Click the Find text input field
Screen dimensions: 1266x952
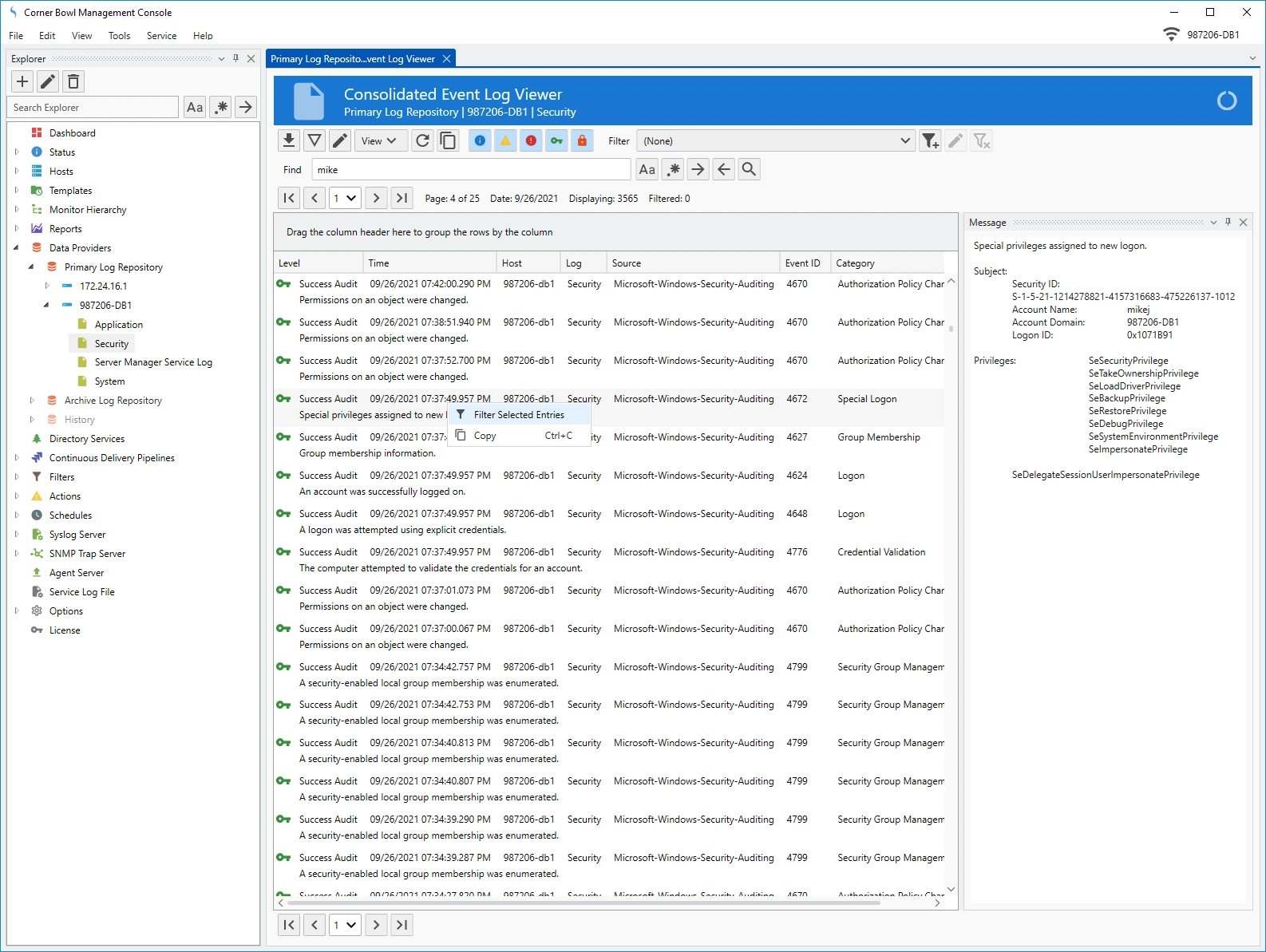471,169
